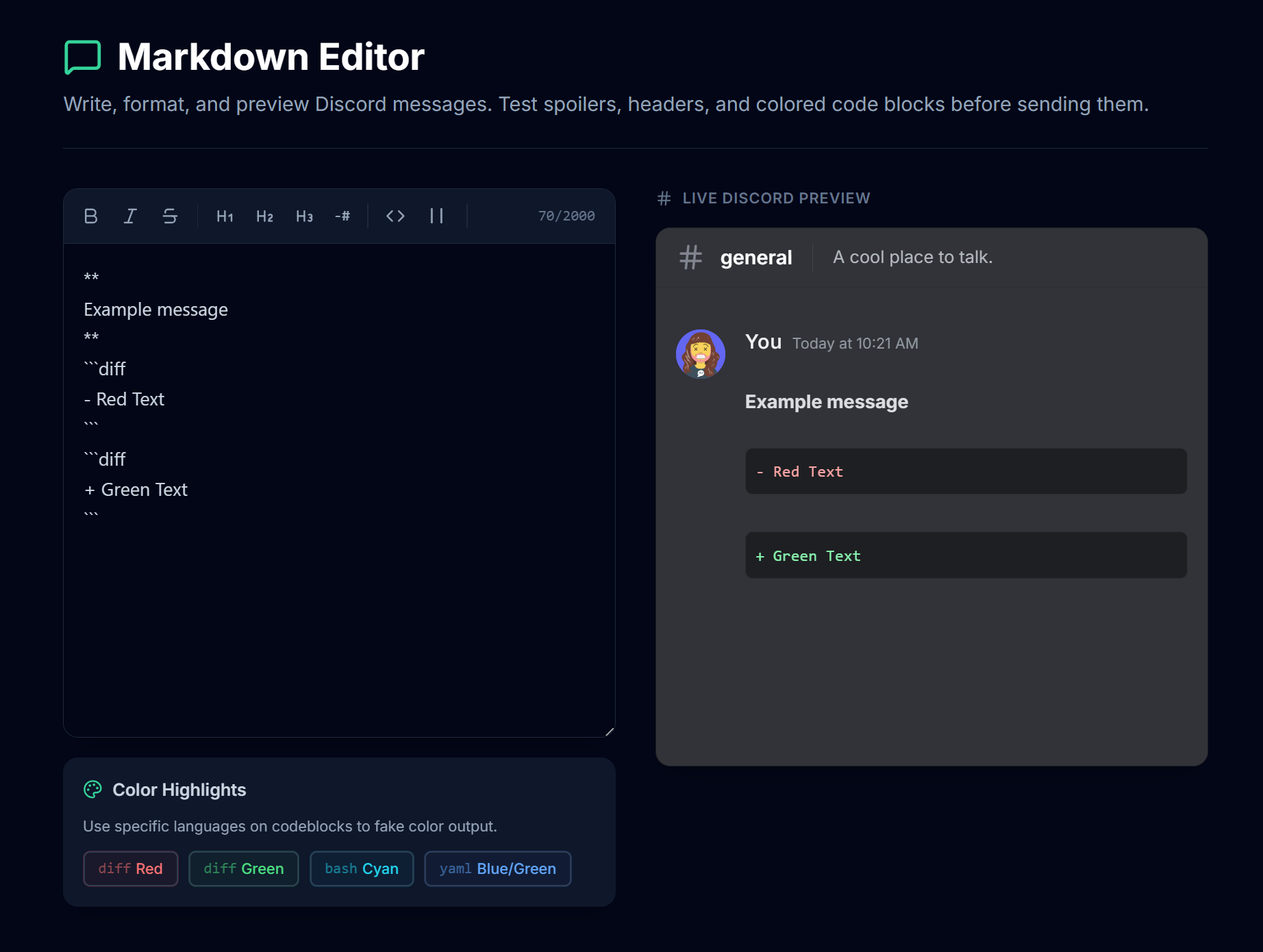Insert a code block with the <> icon
Viewport: 1263px width, 952px height.
395,216
